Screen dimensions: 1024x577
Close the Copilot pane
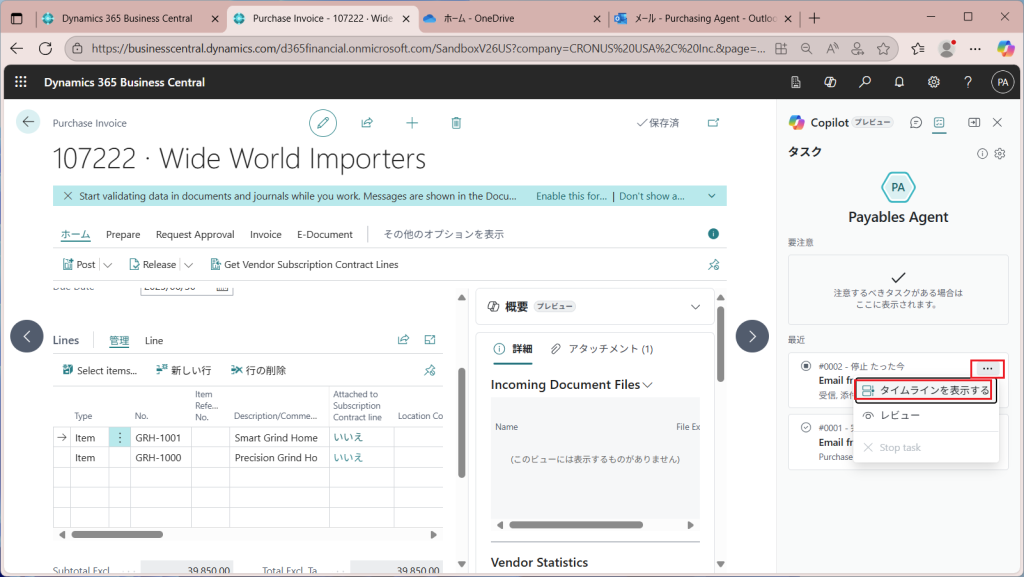(997, 122)
